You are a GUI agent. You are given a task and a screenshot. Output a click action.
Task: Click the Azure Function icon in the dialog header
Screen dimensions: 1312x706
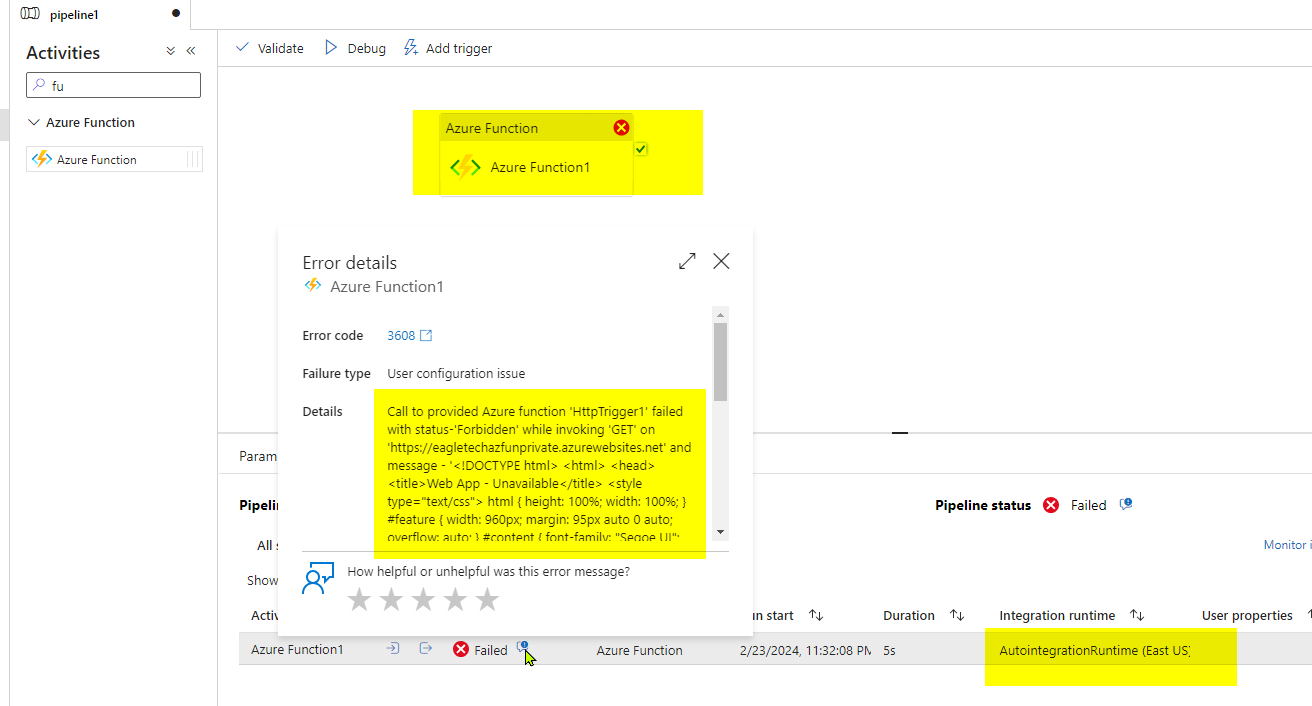click(x=313, y=286)
